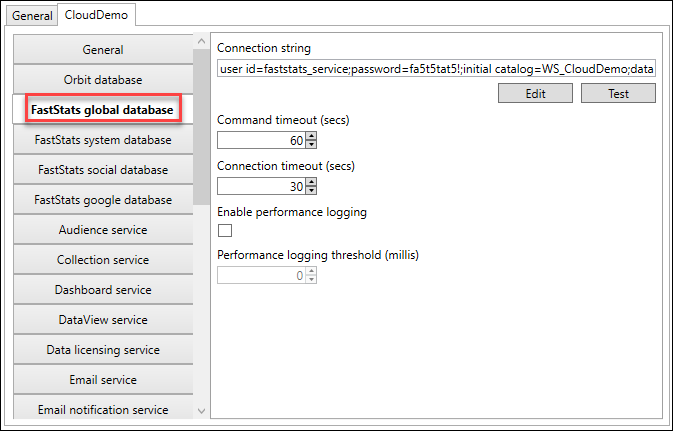Click the Connection timeout value field
The height and width of the screenshot is (431, 673).
pyautogui.click(x=261, y=186)
